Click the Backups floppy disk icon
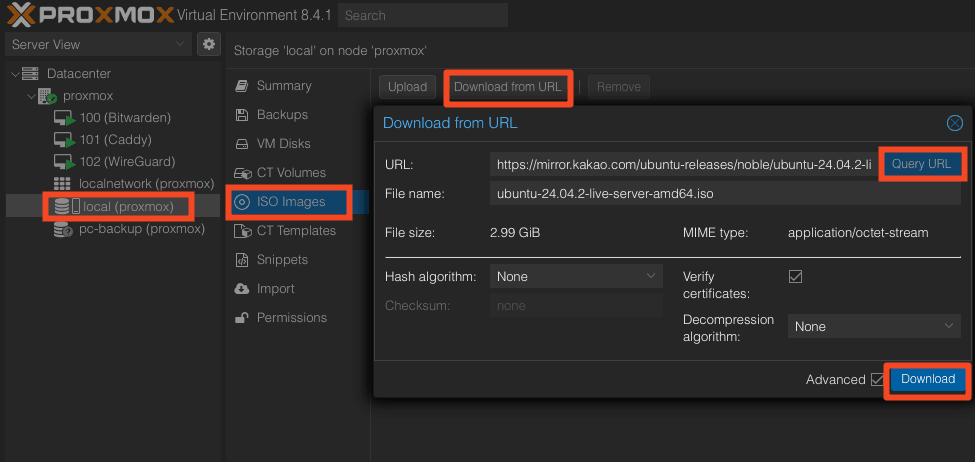The image size is (975, 462). coord(242,115)
